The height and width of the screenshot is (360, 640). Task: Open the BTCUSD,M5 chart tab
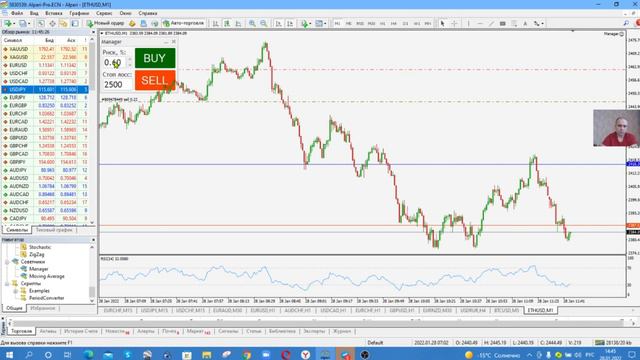click(506, 311)
